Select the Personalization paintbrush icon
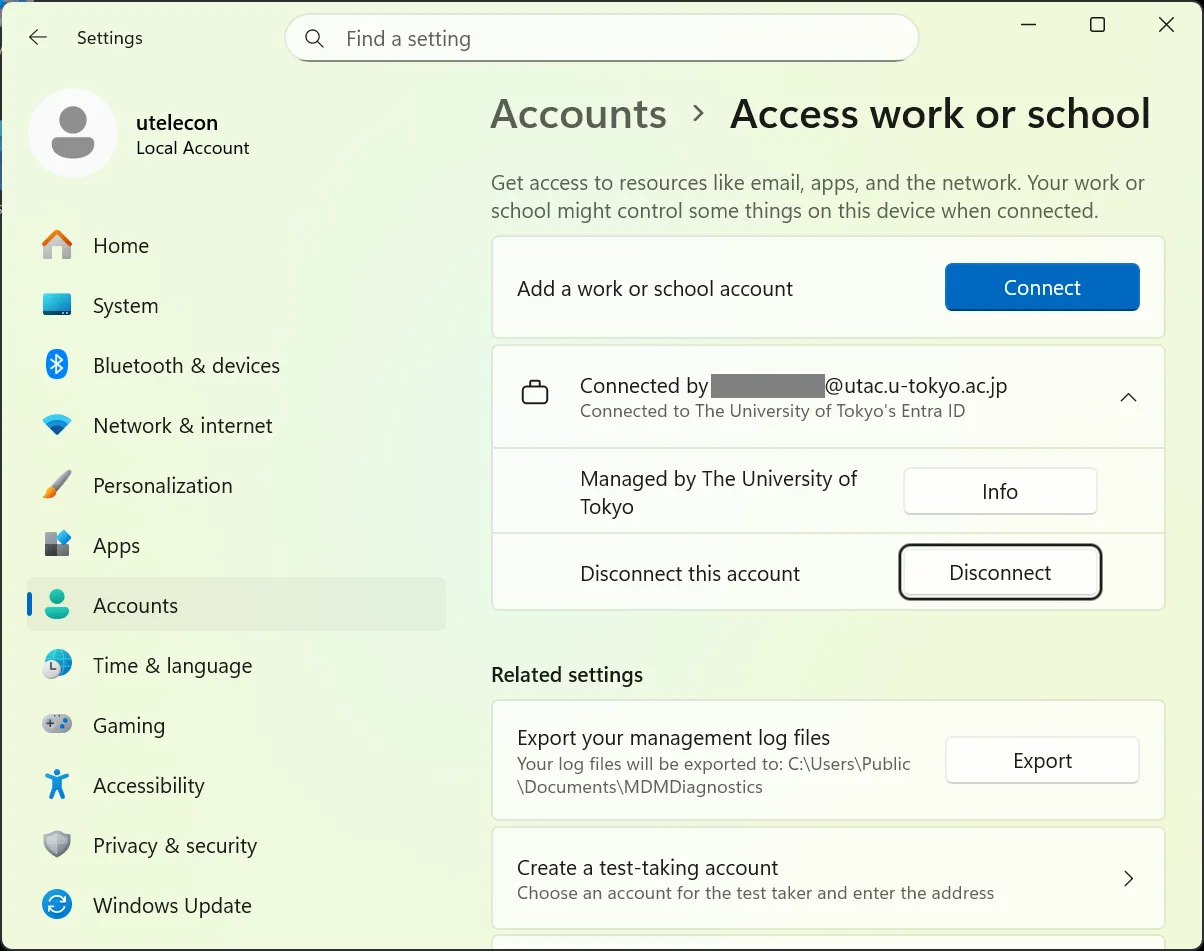The width and height of the screenshot is (1204, 951). point(57,485)
